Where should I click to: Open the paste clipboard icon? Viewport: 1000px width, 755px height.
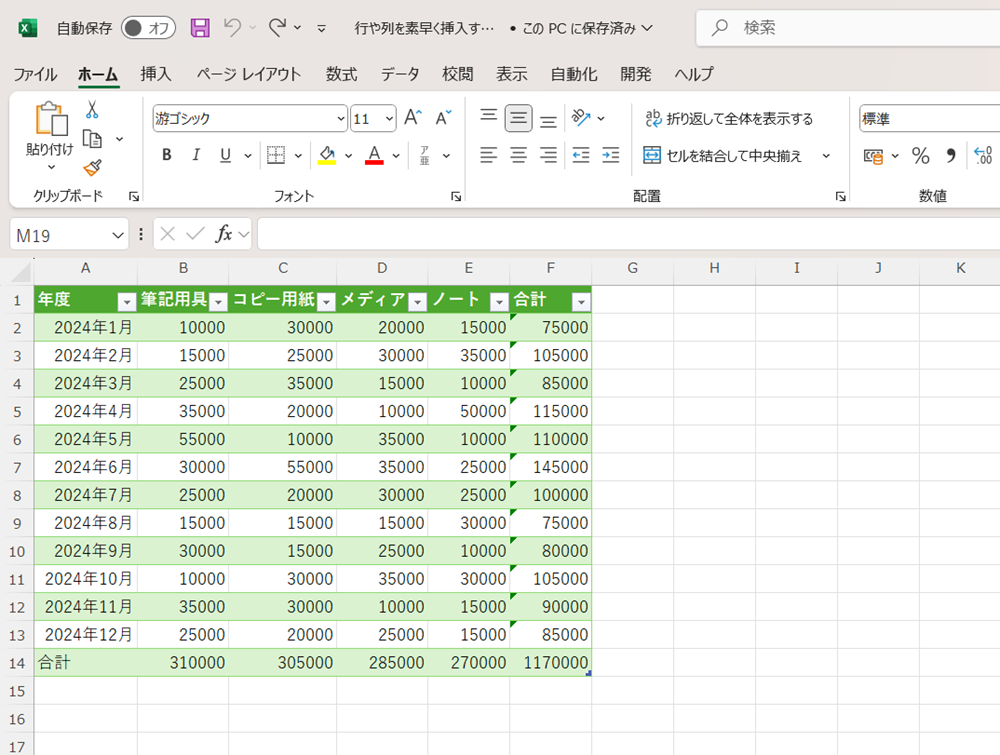point(50,119)
